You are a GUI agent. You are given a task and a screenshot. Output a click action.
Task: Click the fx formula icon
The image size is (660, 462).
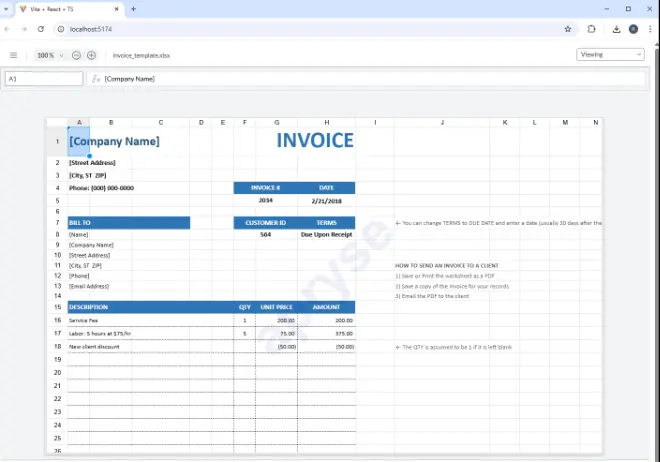point(96,78)
